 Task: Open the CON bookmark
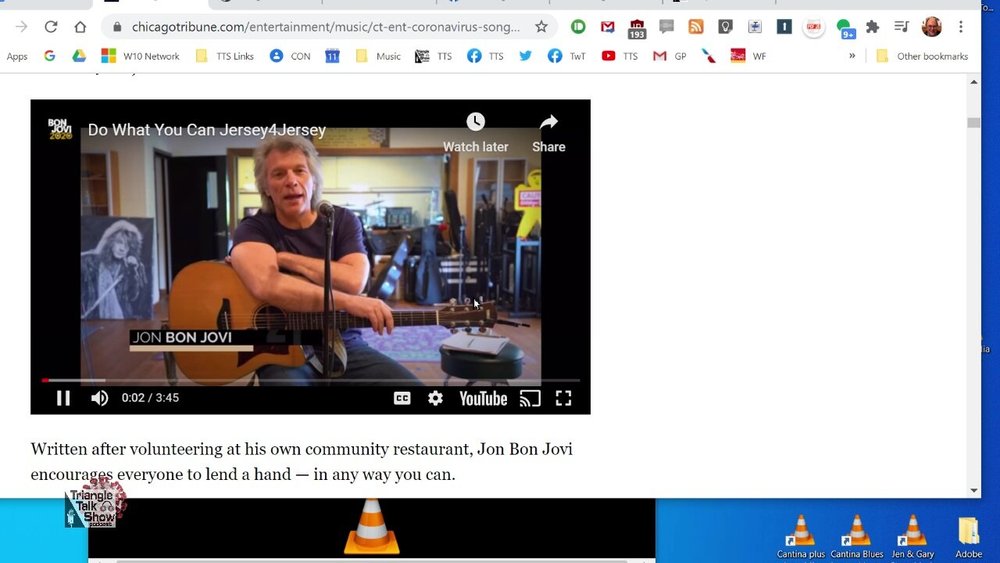click(x=290, y=56)
